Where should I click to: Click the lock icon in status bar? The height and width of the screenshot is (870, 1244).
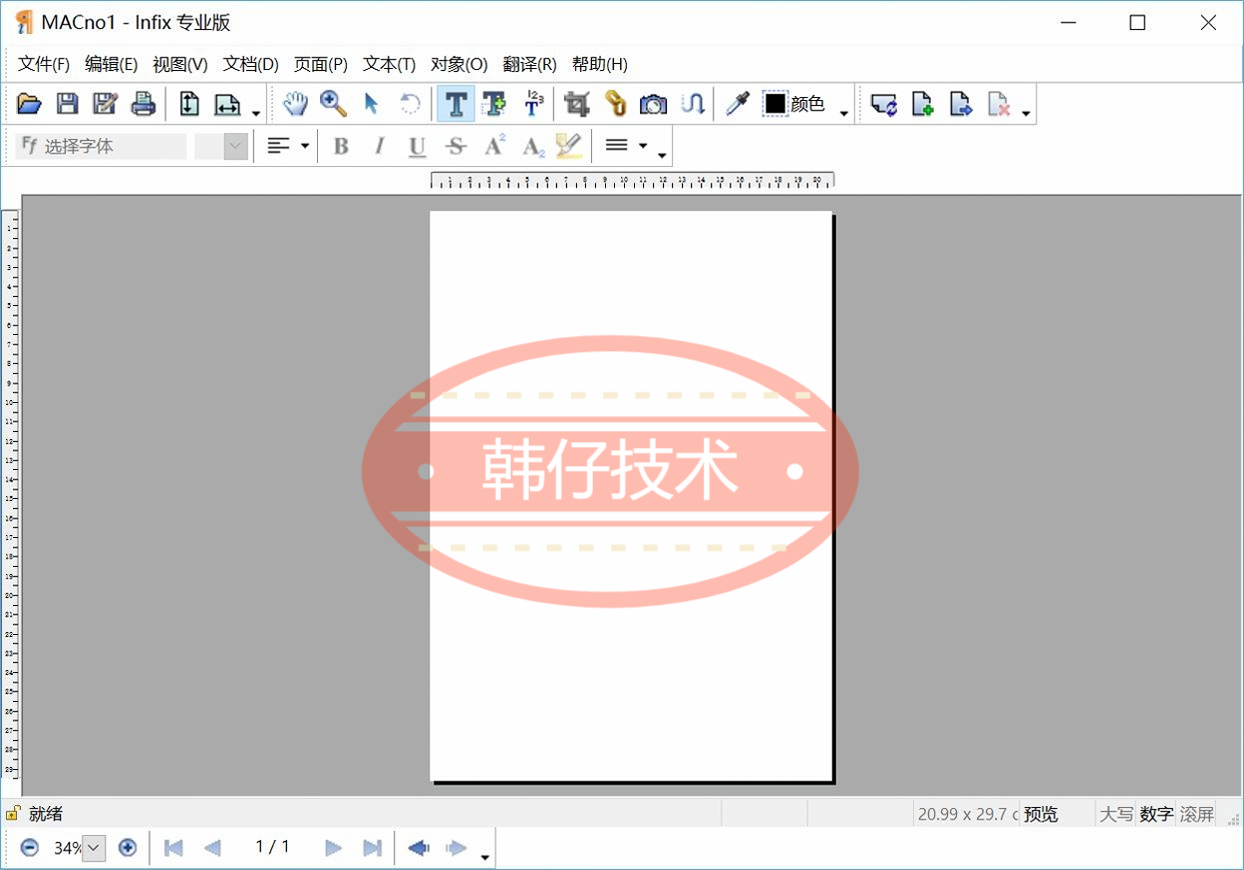pyautogui.click(x=13, y=814)
